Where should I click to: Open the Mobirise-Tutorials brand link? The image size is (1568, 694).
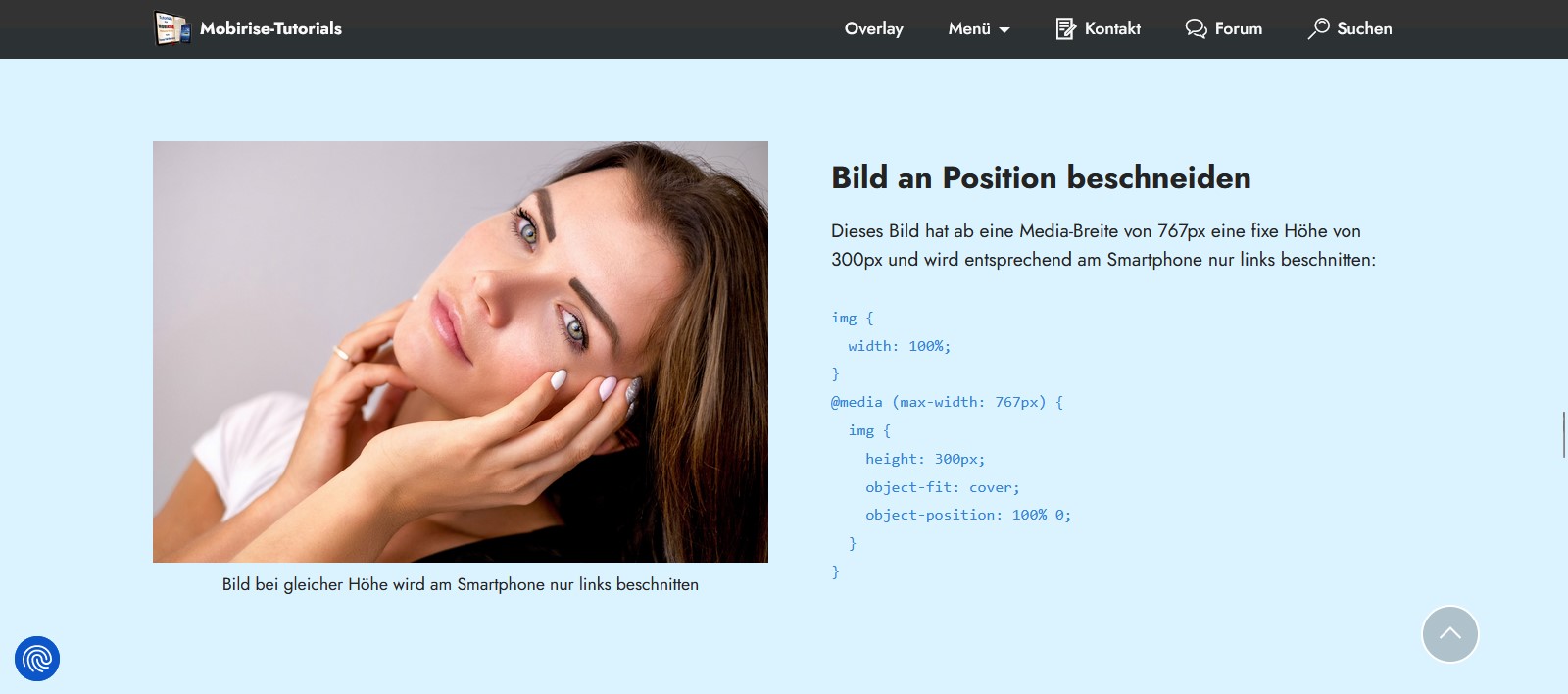click(x=270, y=28)
